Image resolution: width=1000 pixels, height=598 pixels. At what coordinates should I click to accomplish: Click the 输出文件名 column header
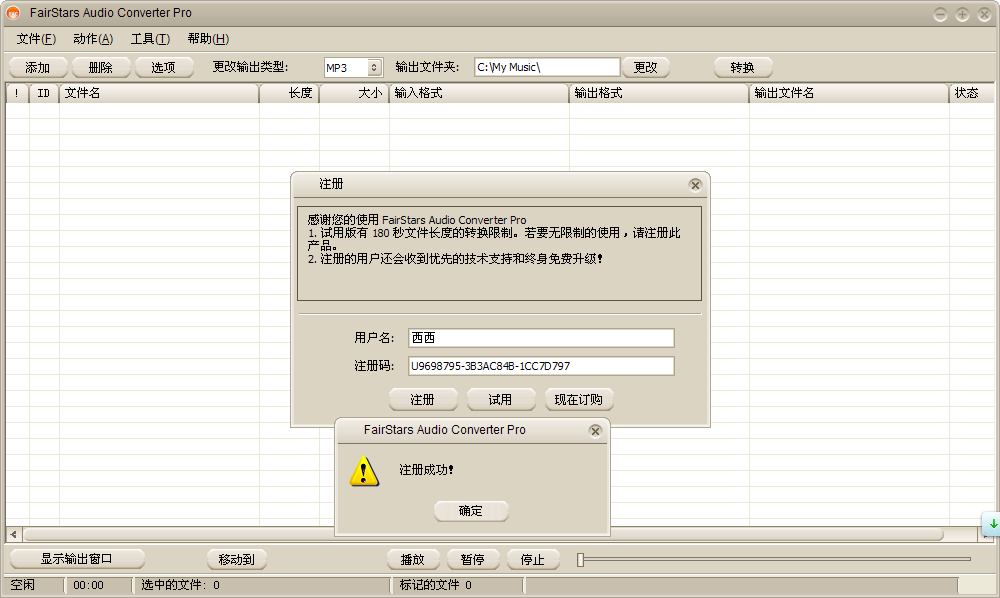849,93
